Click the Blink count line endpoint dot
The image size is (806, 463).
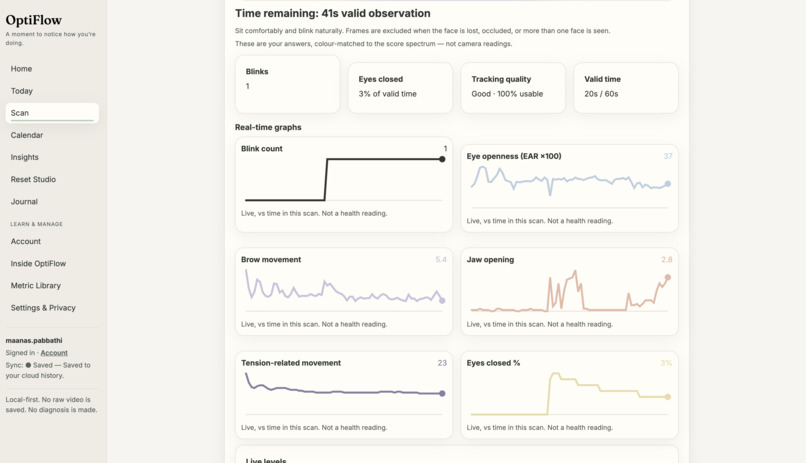click(442, 159)
